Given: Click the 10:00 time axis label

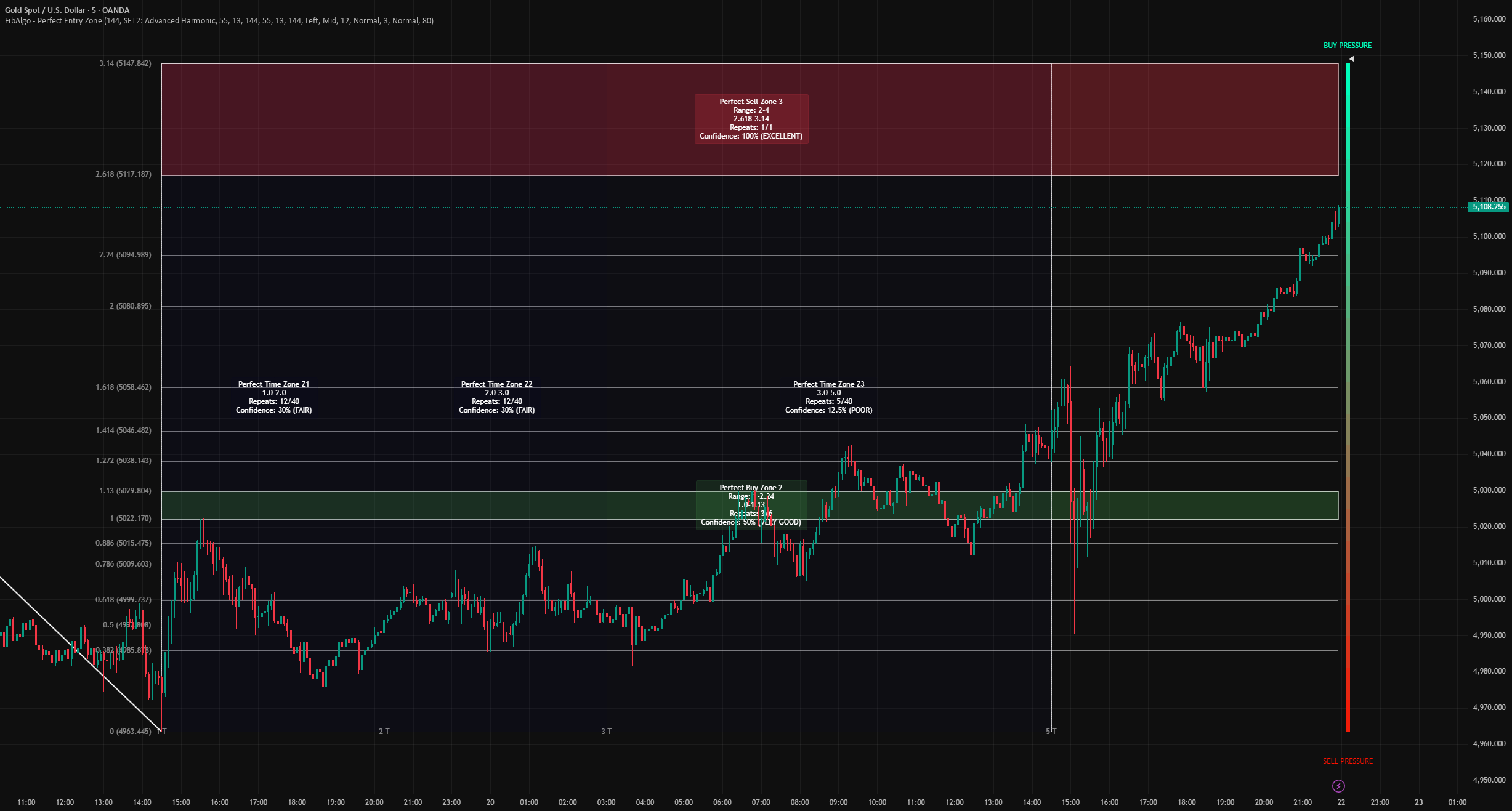Looking at the screenshot, I should pyautogui.click(x=877, y=802).
